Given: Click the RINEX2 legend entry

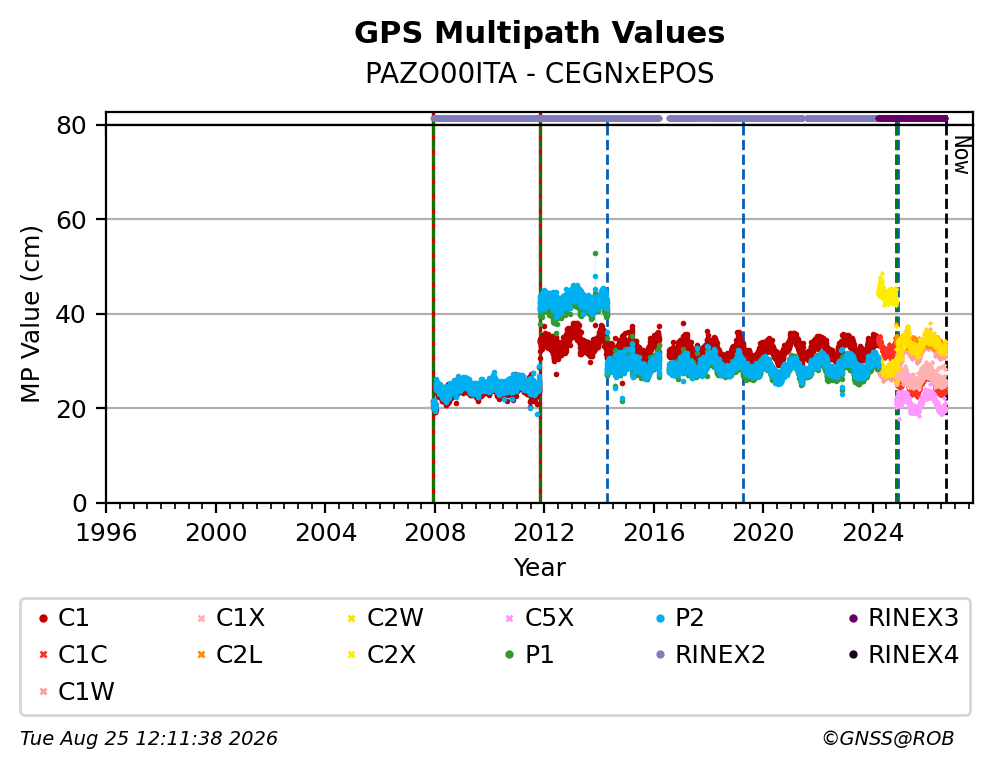Looking at the screenshot, I should point(710,655).
